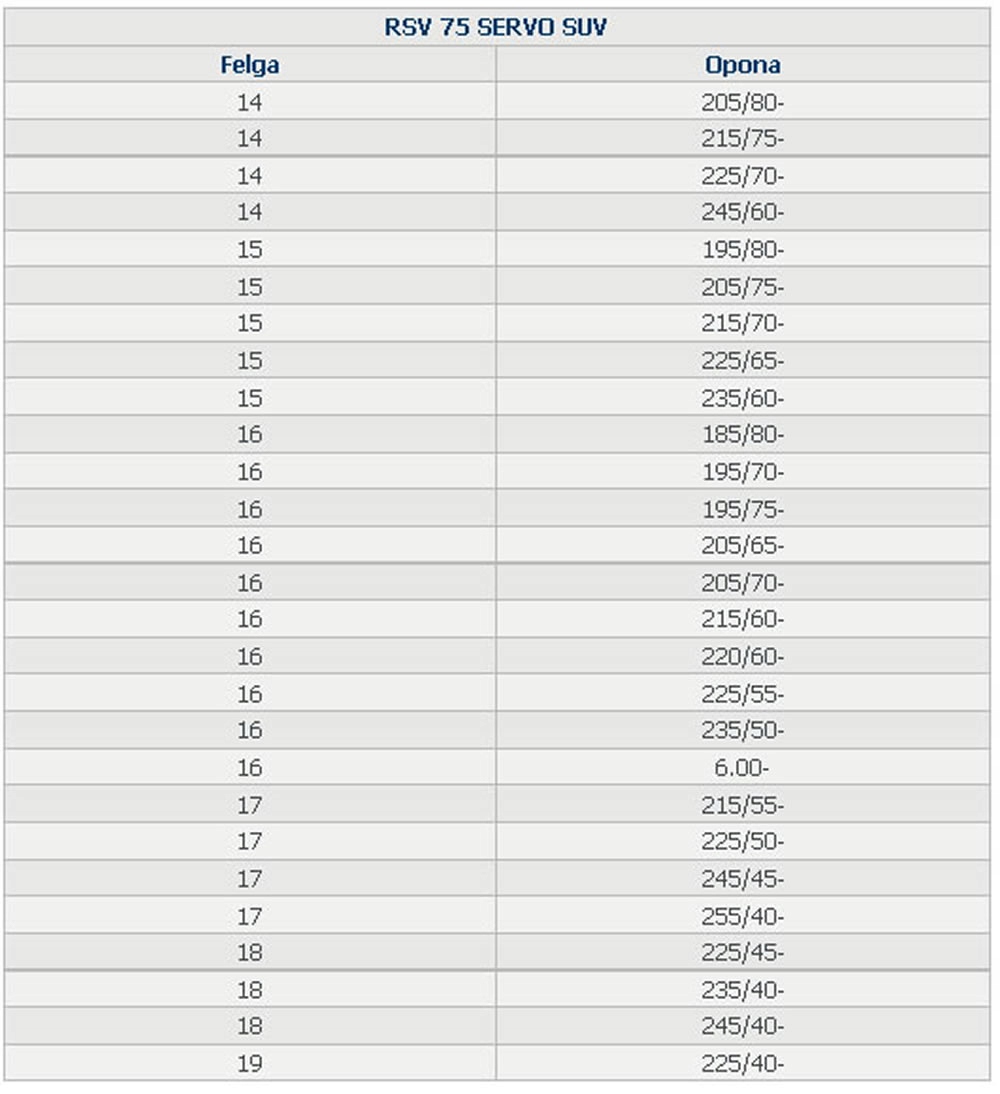The image size is (1000, 1094).
Task: Select the 215/55- tire entry
Action: 742,805
